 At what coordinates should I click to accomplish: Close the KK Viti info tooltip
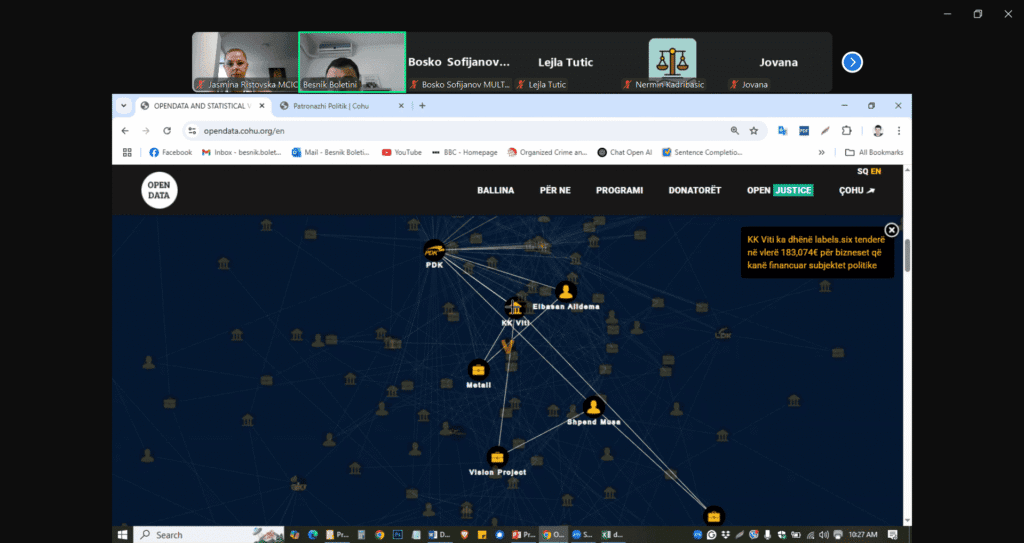click(892, 230)
